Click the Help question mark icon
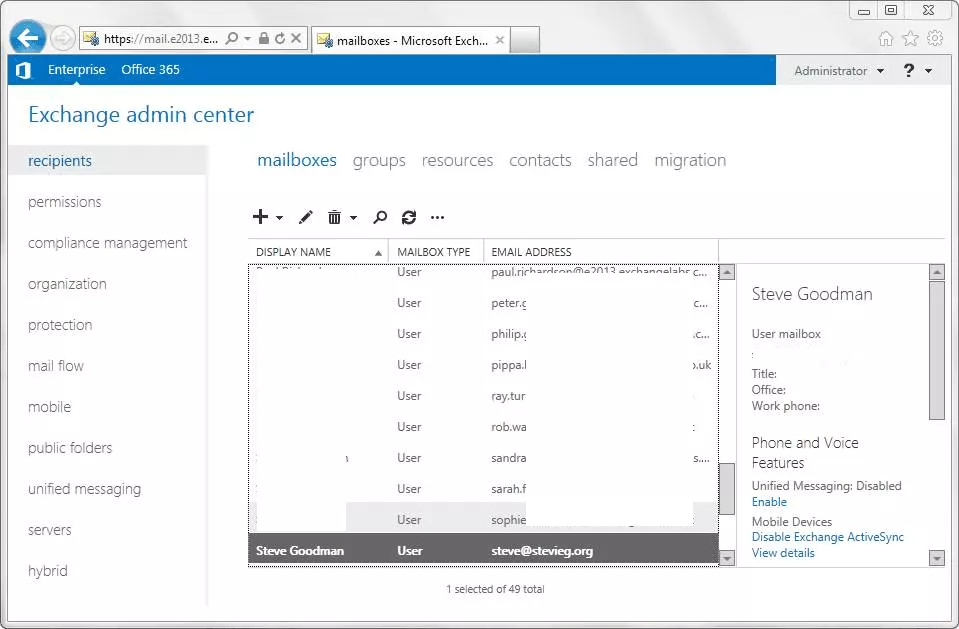The width and height of the screenshot is (959, 629). 909,70
